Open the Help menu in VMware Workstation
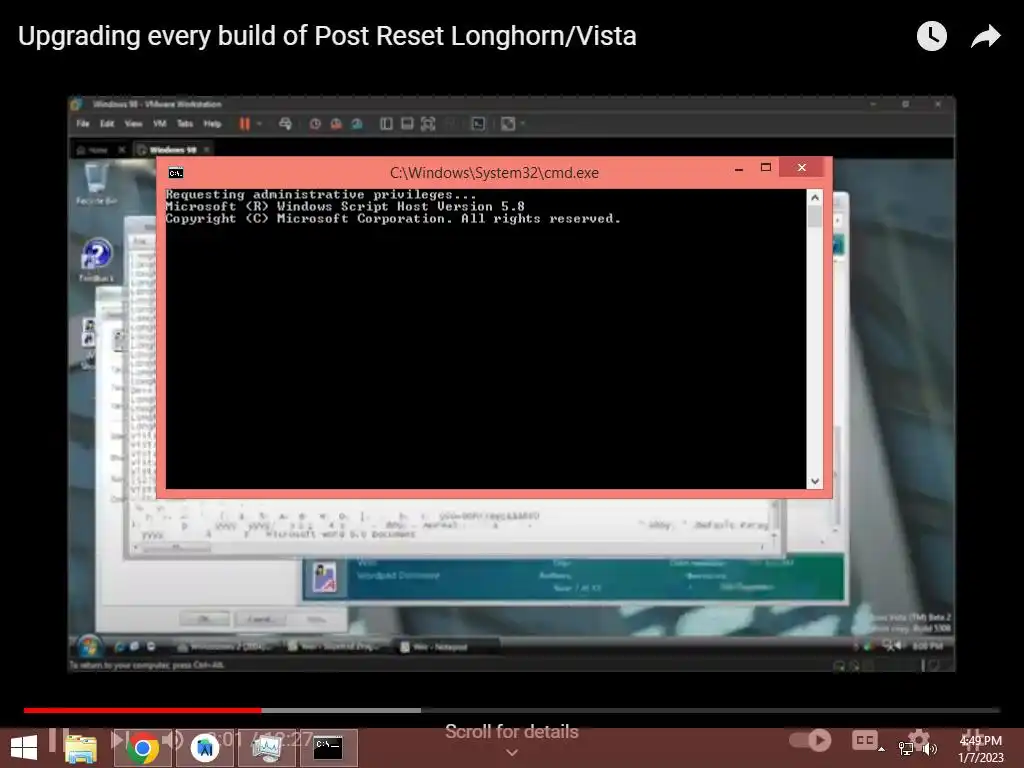 pos(212,123)
